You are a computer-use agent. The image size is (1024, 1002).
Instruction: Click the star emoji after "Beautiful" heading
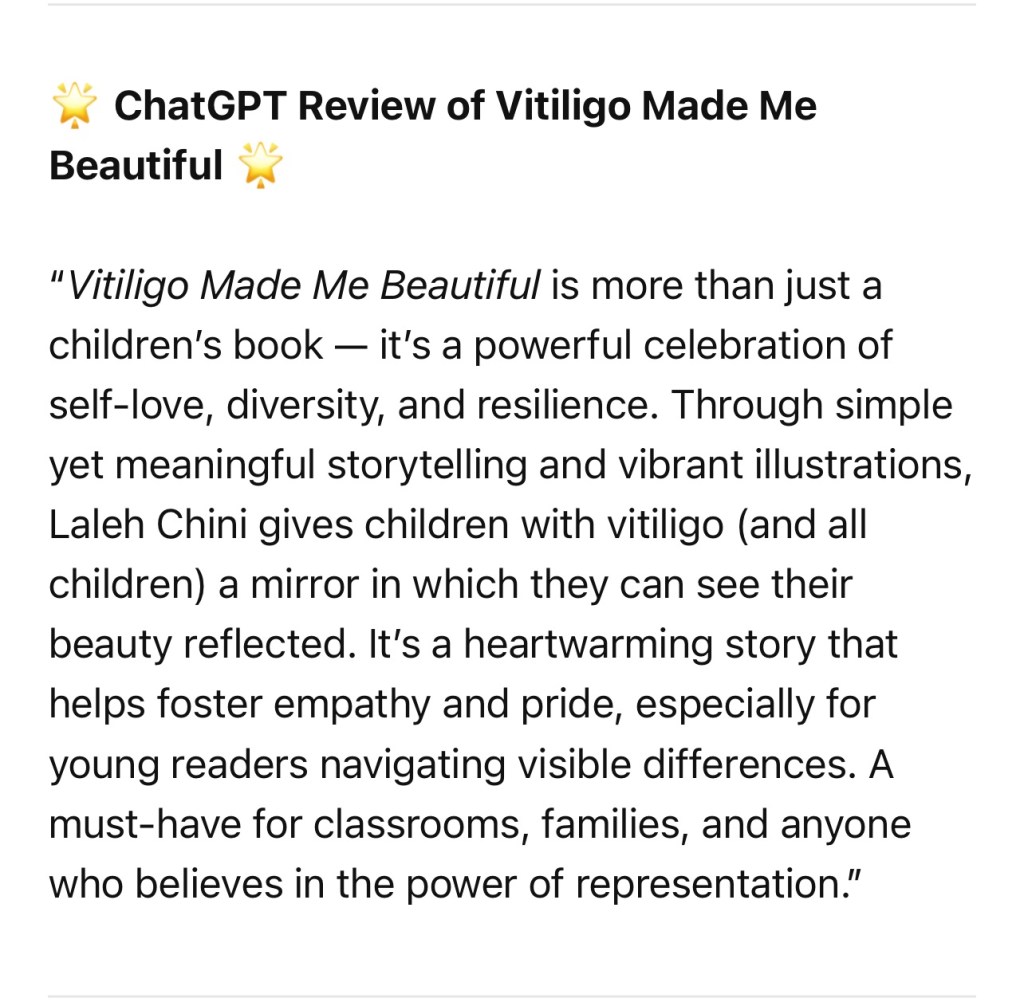(x=261, y=166)
